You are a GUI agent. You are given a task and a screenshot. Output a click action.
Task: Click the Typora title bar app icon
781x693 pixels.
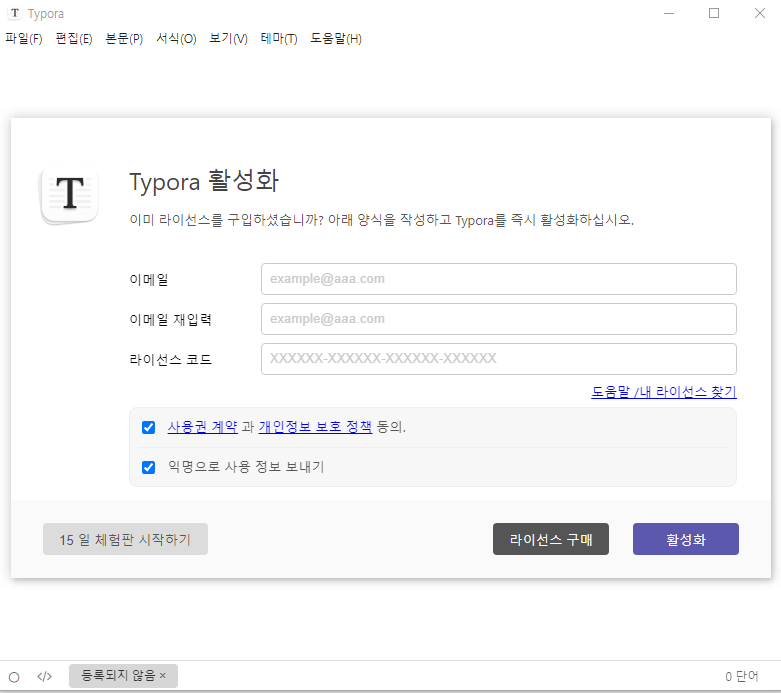tap(15, 13)
